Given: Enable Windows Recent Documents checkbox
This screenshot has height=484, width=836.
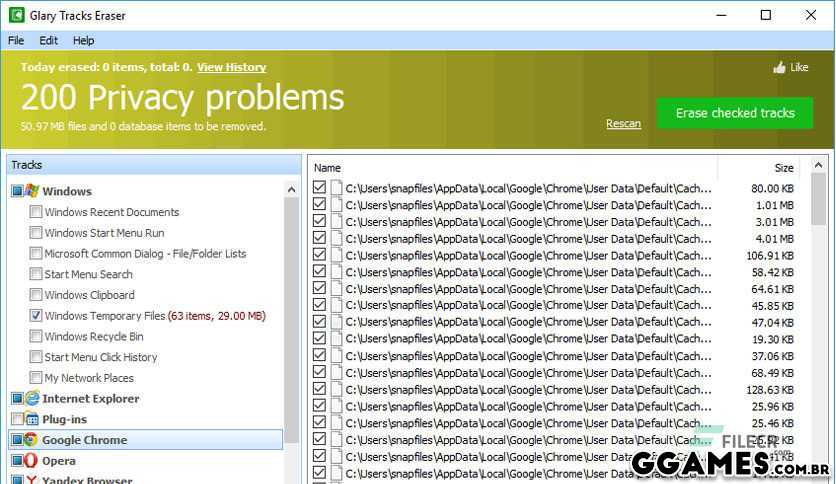Looking at the screenshot, I should [x=36, y=212].
